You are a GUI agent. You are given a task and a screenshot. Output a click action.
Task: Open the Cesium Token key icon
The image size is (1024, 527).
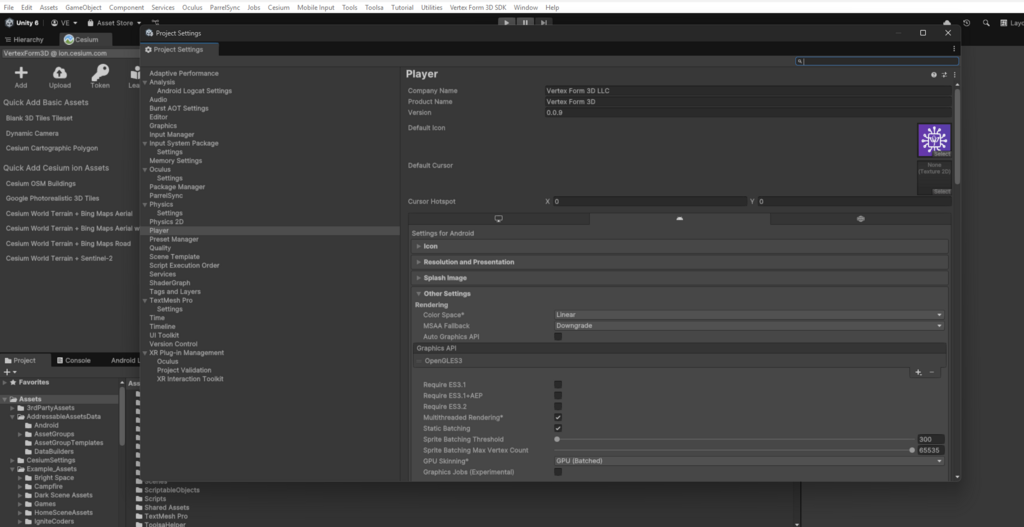100,73
